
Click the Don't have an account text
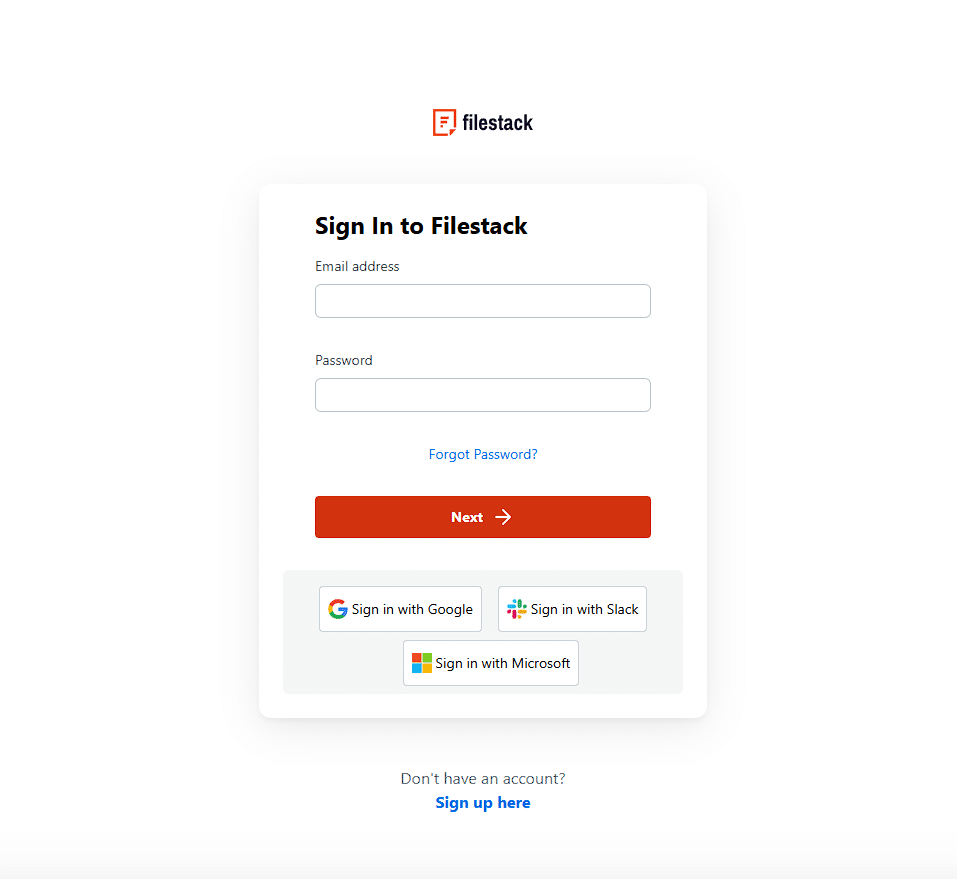[x=483, y=778]
